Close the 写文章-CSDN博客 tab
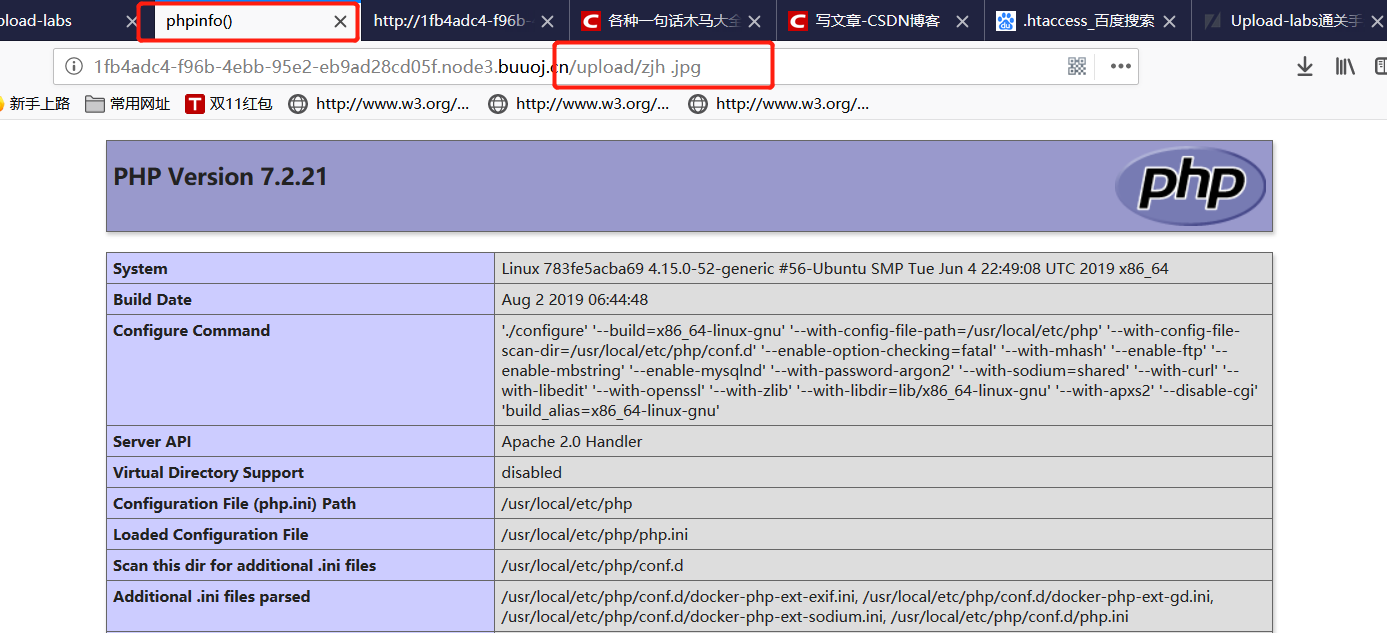Image resolution: width=1387 pixels, height=633 pixels. coord(962,21)
